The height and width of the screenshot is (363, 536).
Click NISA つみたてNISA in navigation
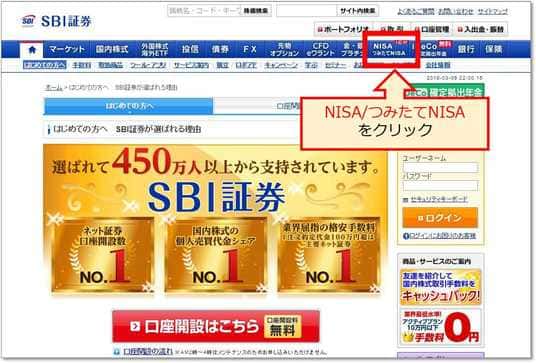(389, 49)
